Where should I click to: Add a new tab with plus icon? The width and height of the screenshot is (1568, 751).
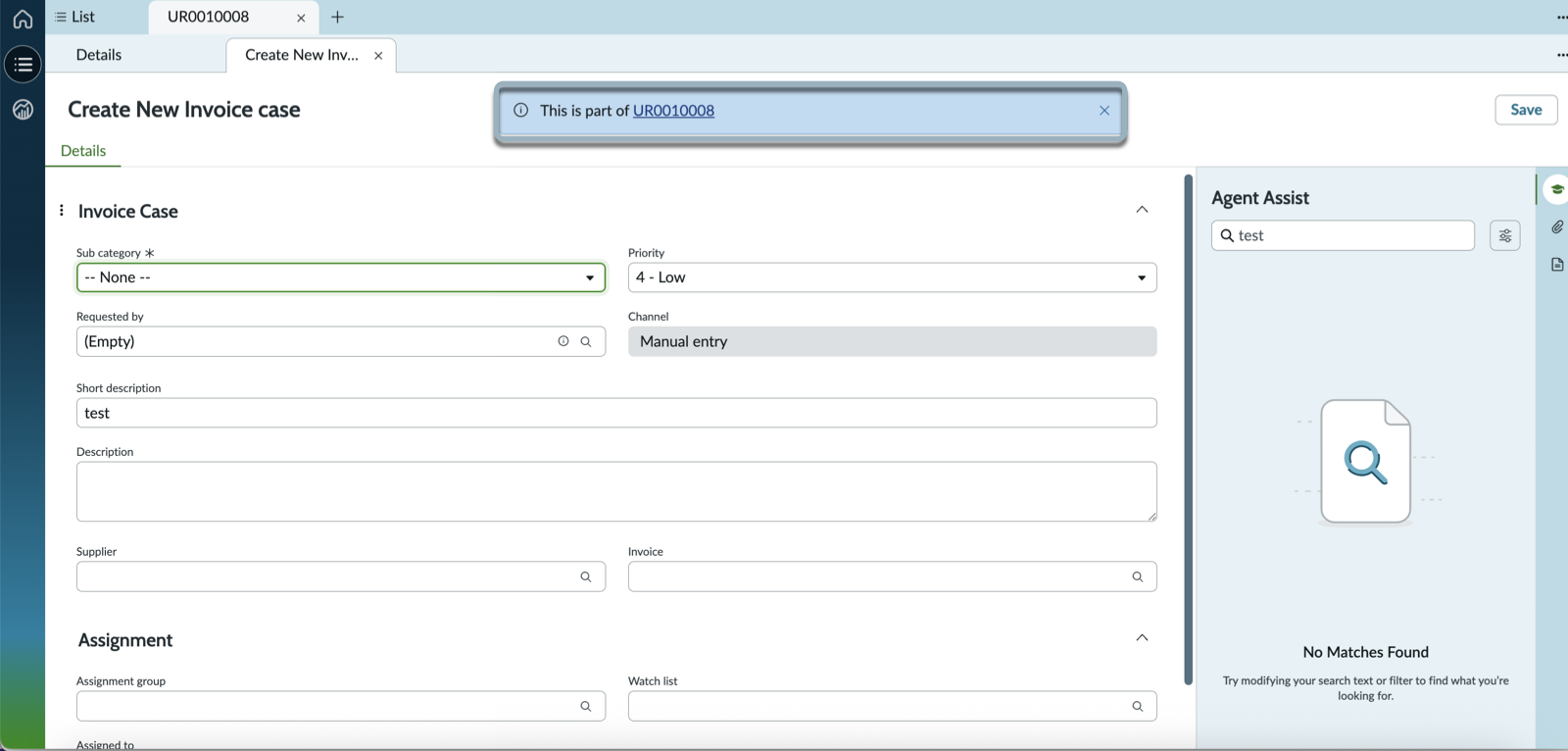pos(337,17)
